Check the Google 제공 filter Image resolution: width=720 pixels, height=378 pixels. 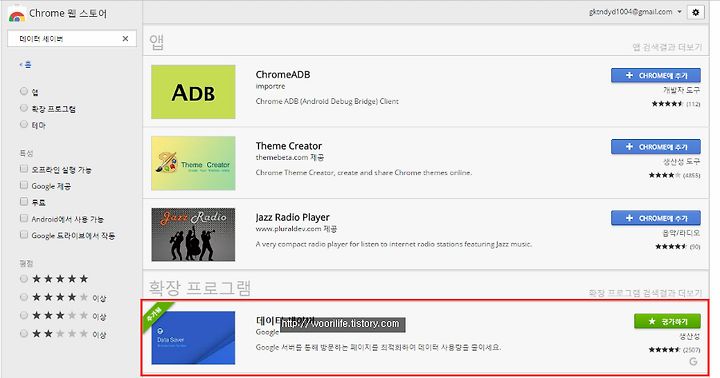pyautogui.click(x=24, y=185)
